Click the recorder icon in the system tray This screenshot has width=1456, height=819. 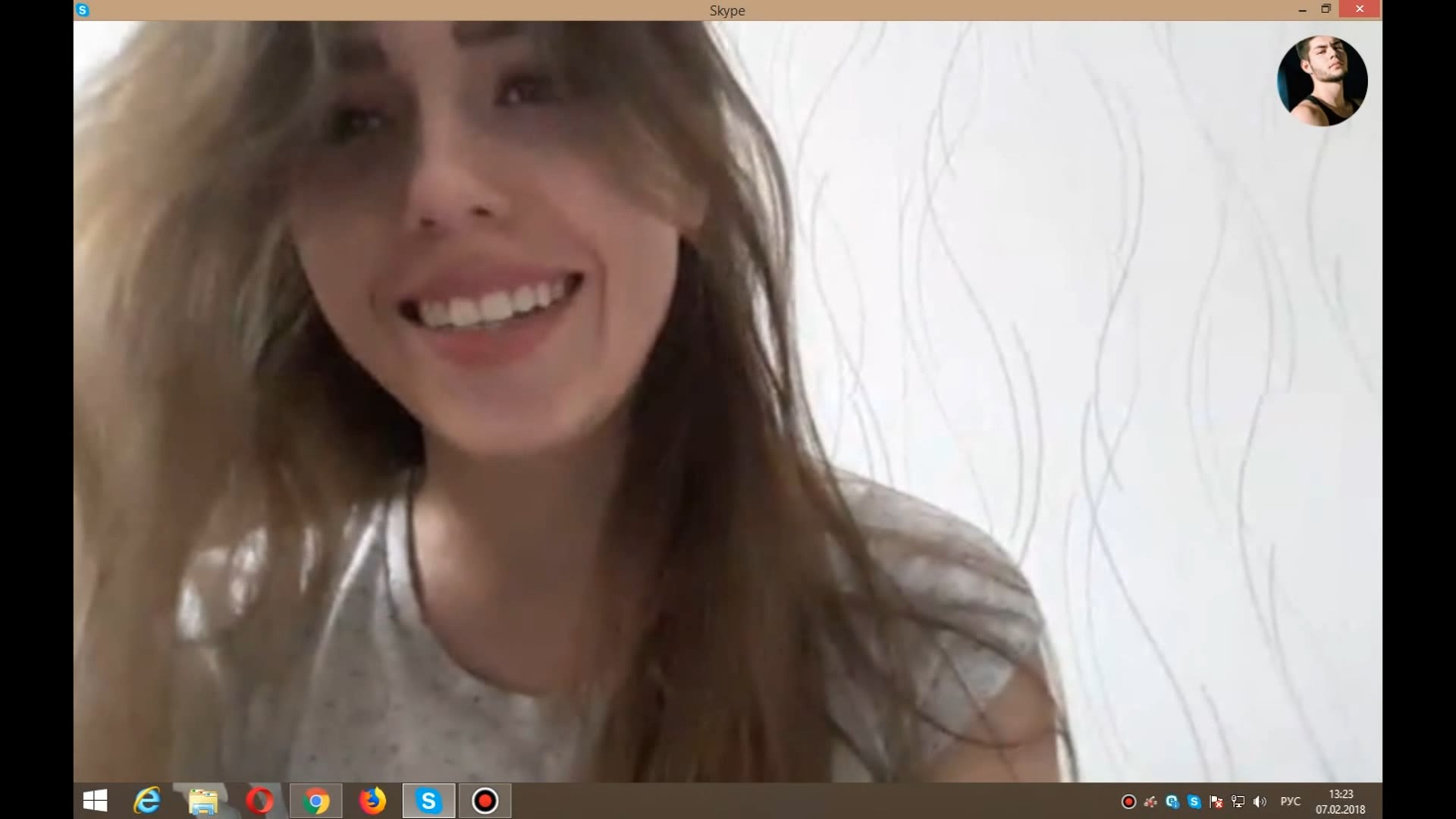[x=1128, y=802]
